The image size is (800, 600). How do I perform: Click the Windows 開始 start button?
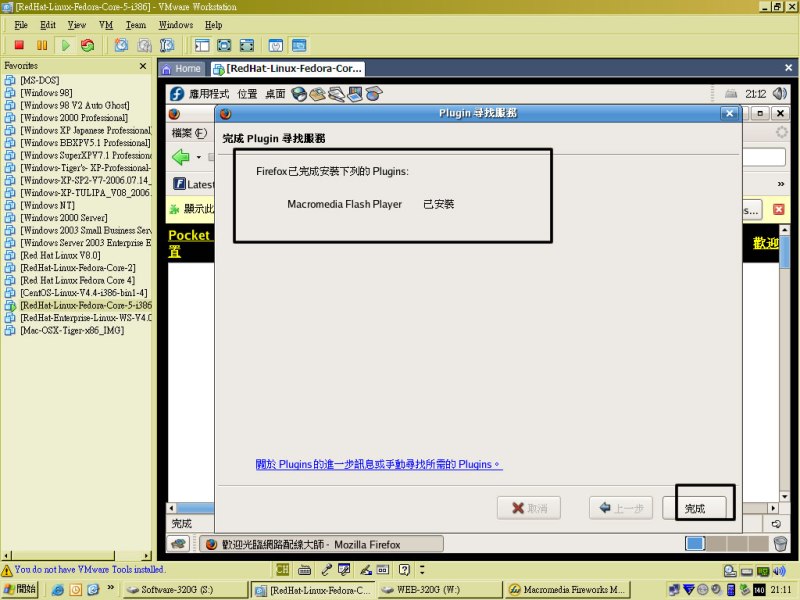tap(19, 589)
